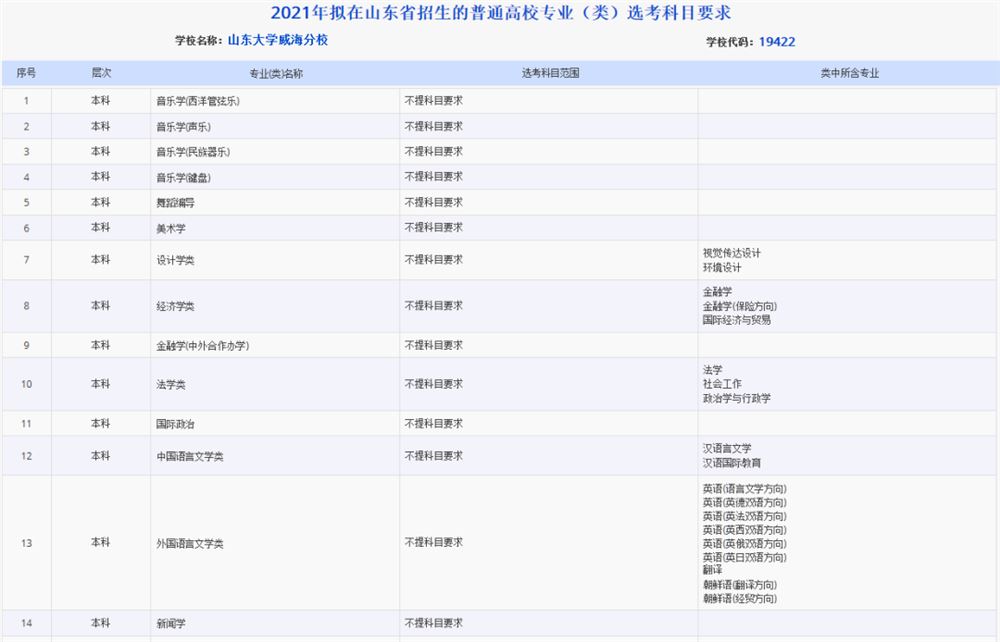Click the included major "汉语国际教育"

732,463
